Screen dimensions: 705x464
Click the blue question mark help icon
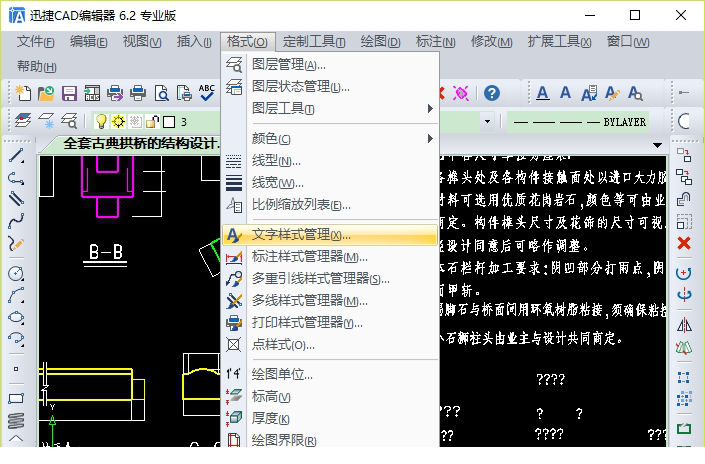click(492, 93)
